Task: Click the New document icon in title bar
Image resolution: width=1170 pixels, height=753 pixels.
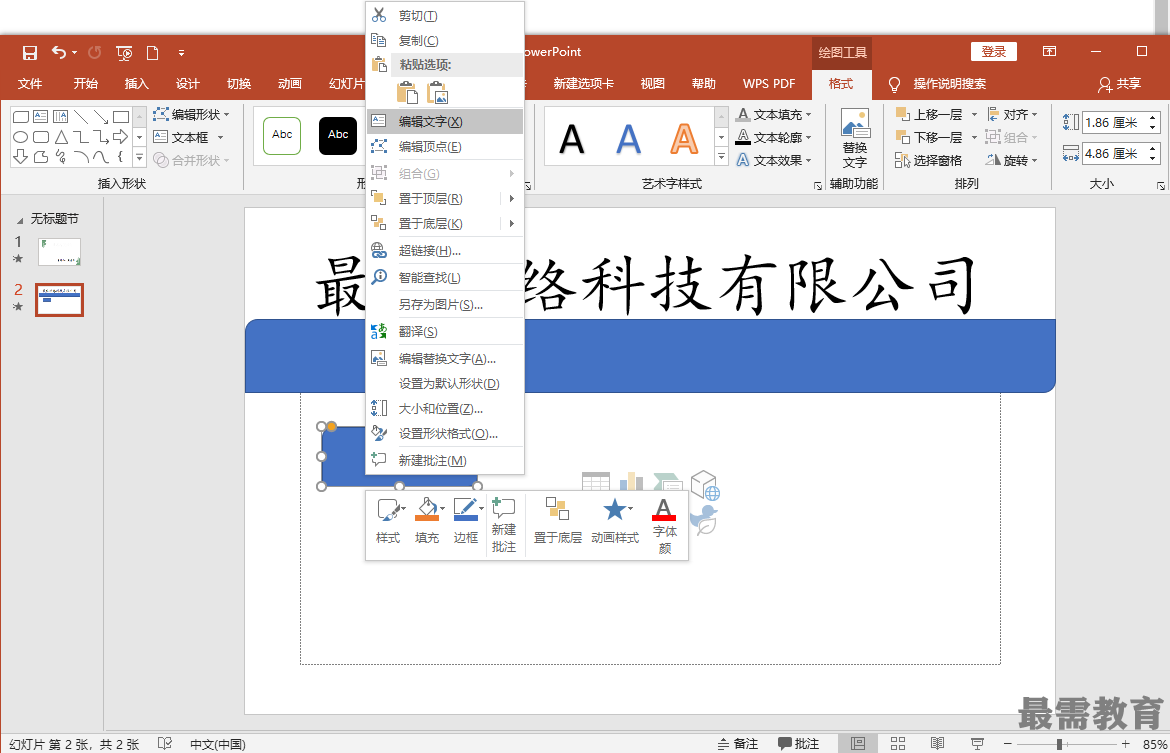Action: pyautogui.click(x=153, y=53)
